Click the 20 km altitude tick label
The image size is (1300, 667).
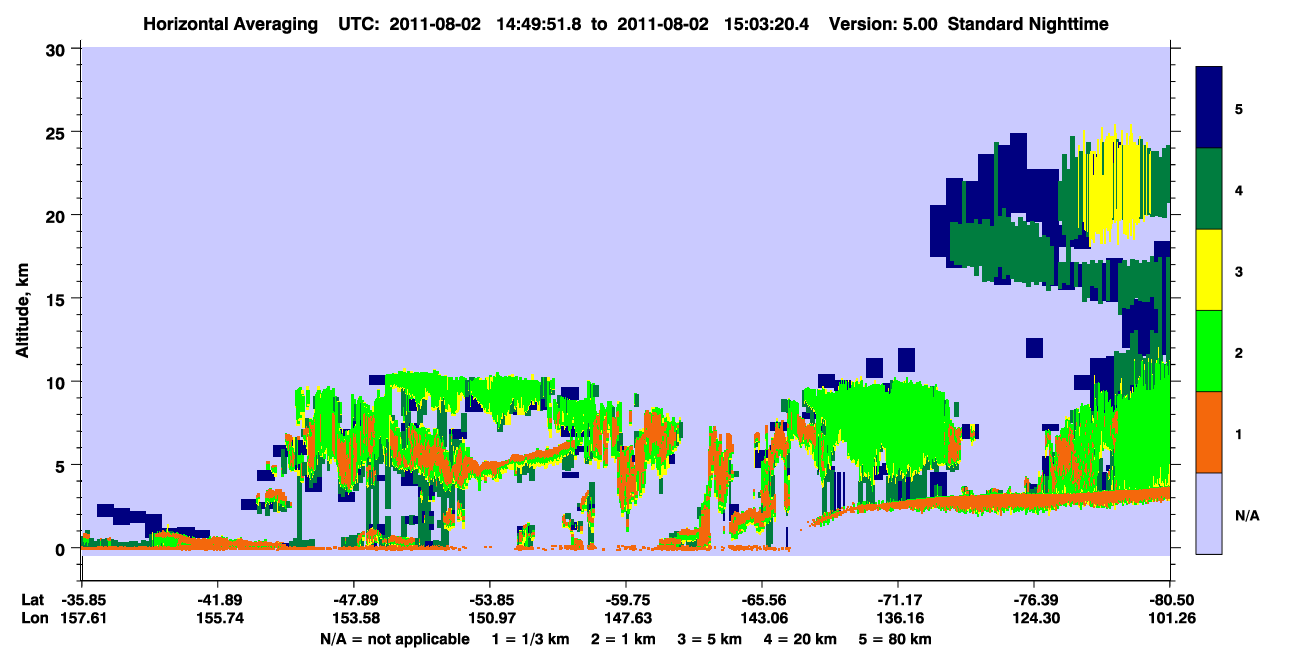(x=58, y=215)
